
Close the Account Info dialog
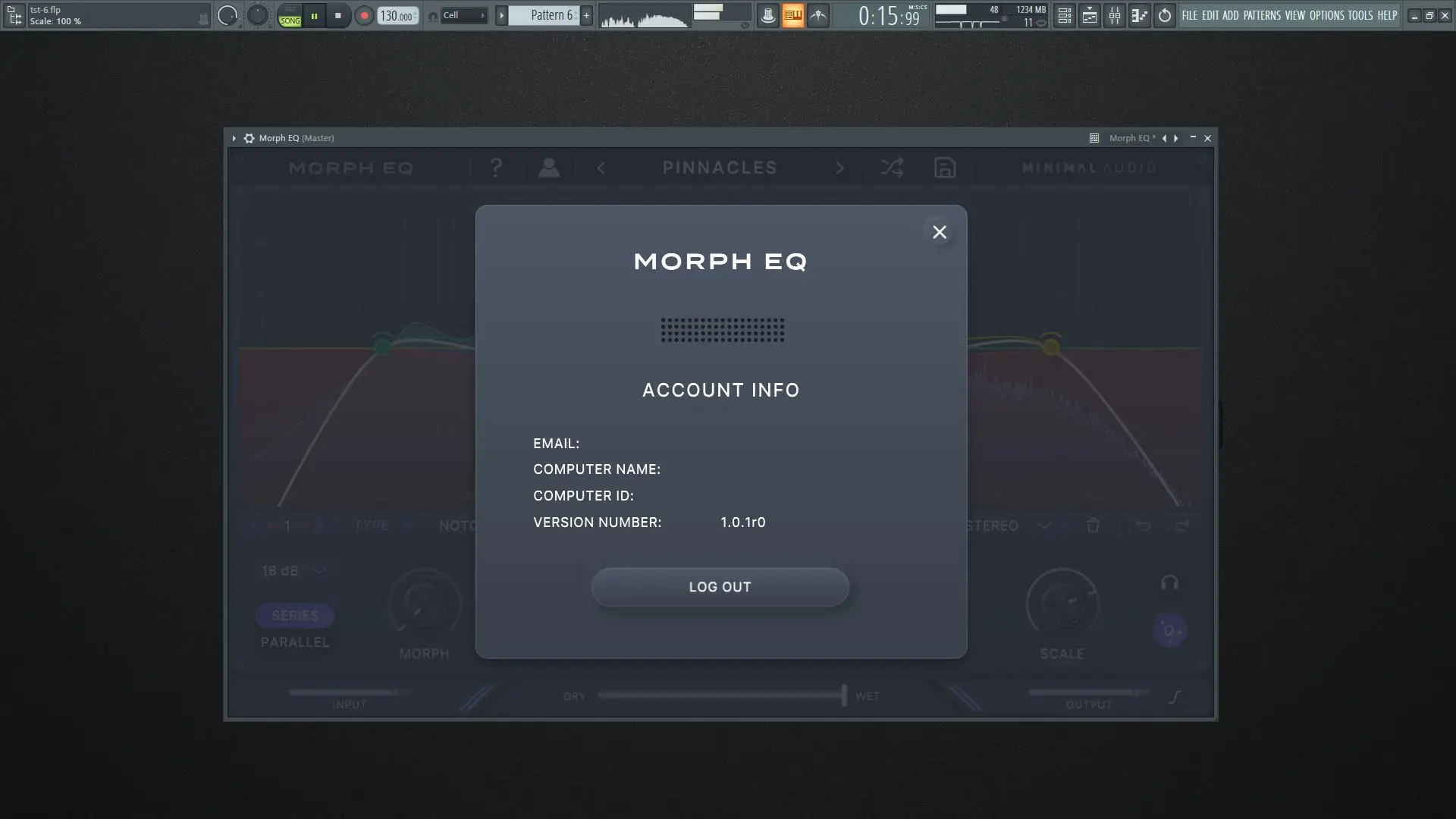(939, 232)
